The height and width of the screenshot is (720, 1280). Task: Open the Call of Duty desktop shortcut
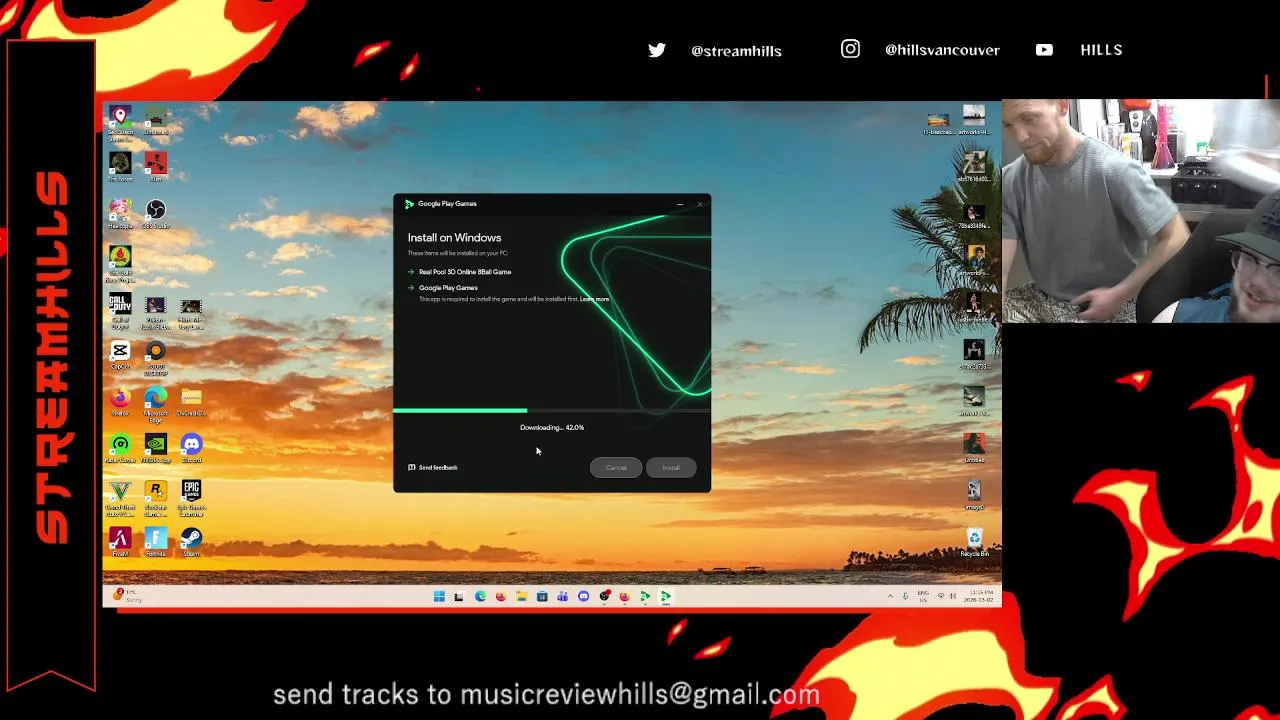coord(120,311)
